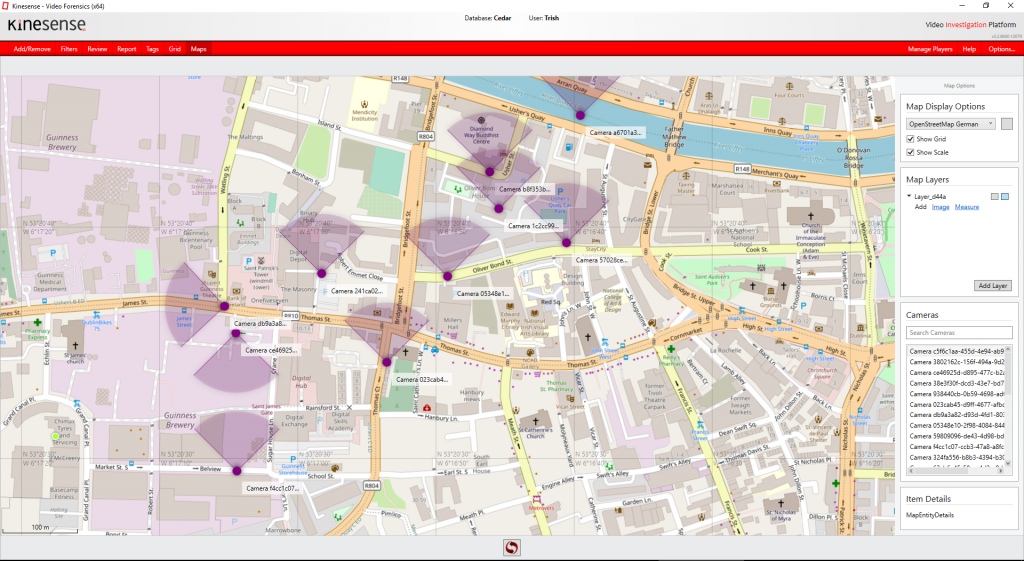This screenshot has height=561, width=1024.
Task: Open Manage Players in the red toolbar
Action: [930, 49]
